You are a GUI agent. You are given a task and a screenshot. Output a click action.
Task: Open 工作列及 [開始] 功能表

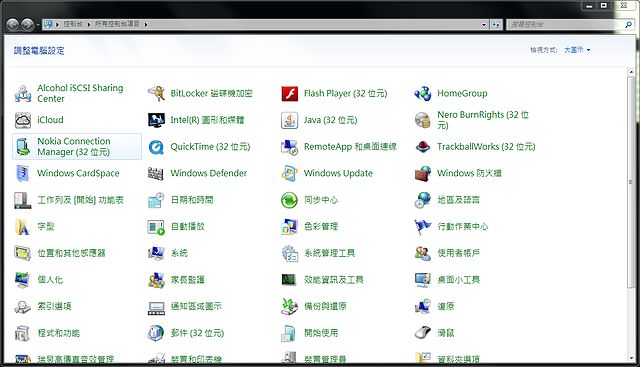pyautogui.click(x=80, y=200)
